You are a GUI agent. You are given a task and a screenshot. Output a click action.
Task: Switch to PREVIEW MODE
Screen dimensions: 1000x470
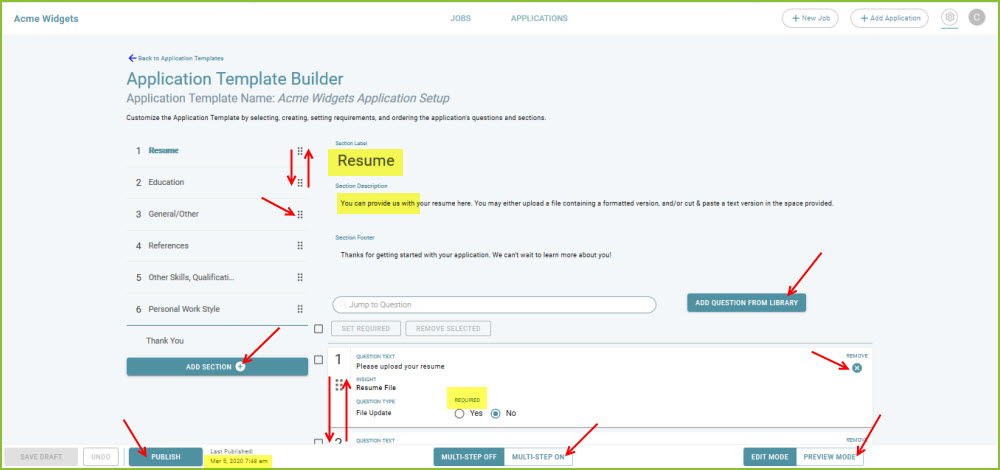829,457
